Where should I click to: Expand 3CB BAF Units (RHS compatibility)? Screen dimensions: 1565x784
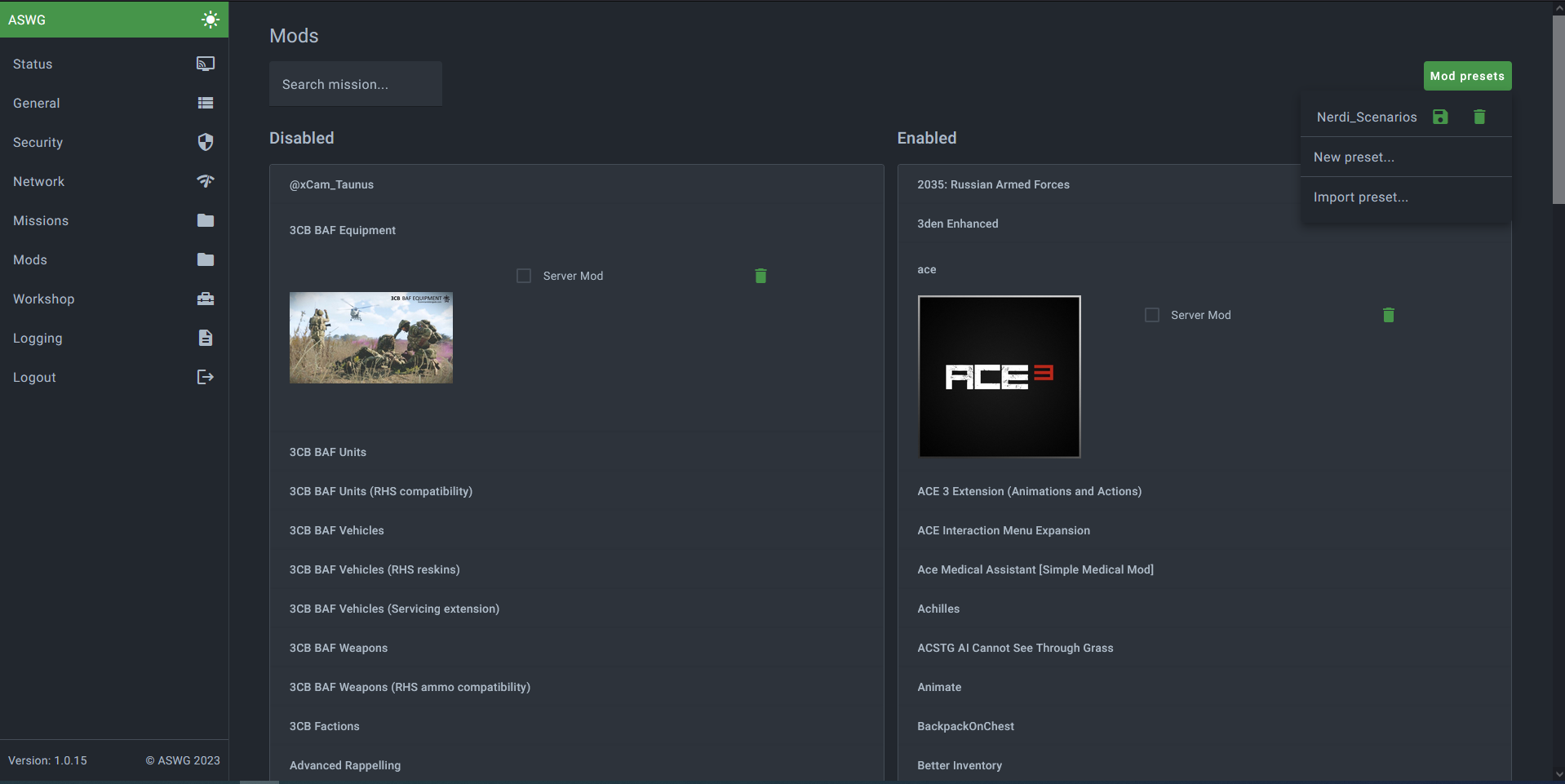(x=577, y=491)
